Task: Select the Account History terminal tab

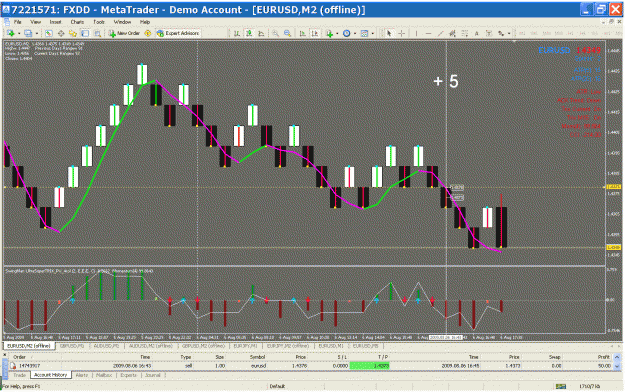Action: point(50,375)
